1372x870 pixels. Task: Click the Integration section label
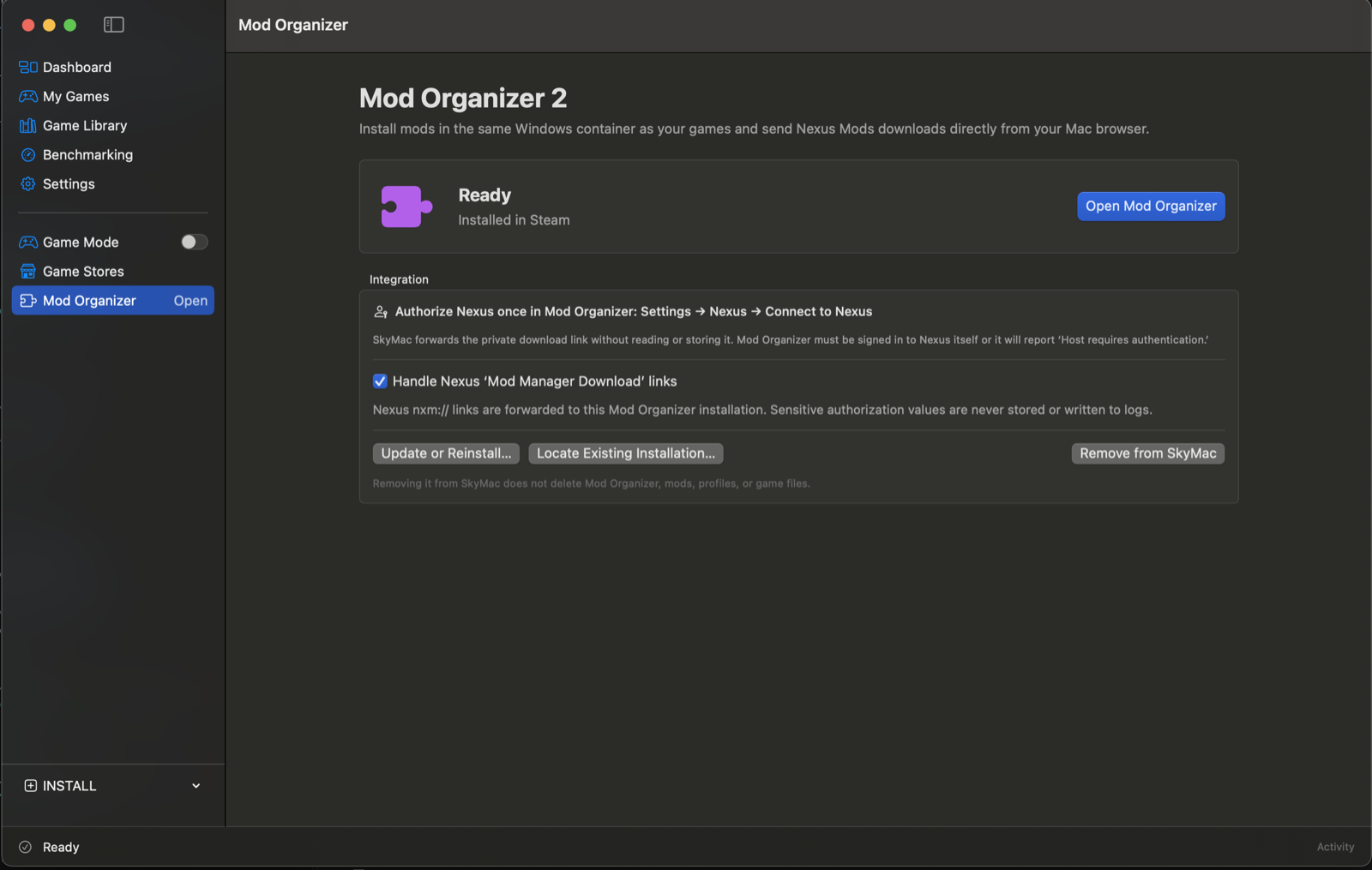[x=399, y=279]
